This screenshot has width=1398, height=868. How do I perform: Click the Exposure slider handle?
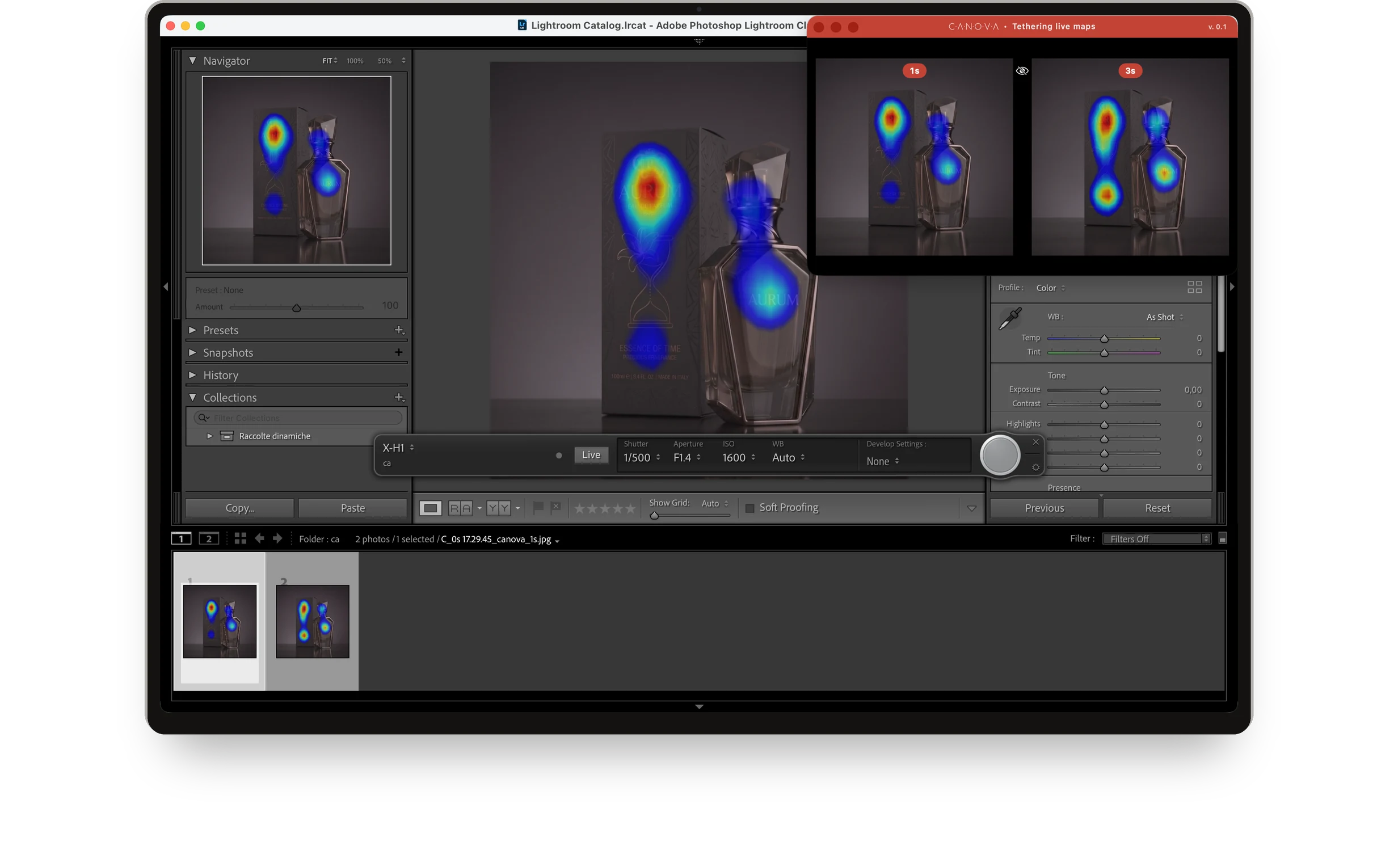(x=1104, y=390)
